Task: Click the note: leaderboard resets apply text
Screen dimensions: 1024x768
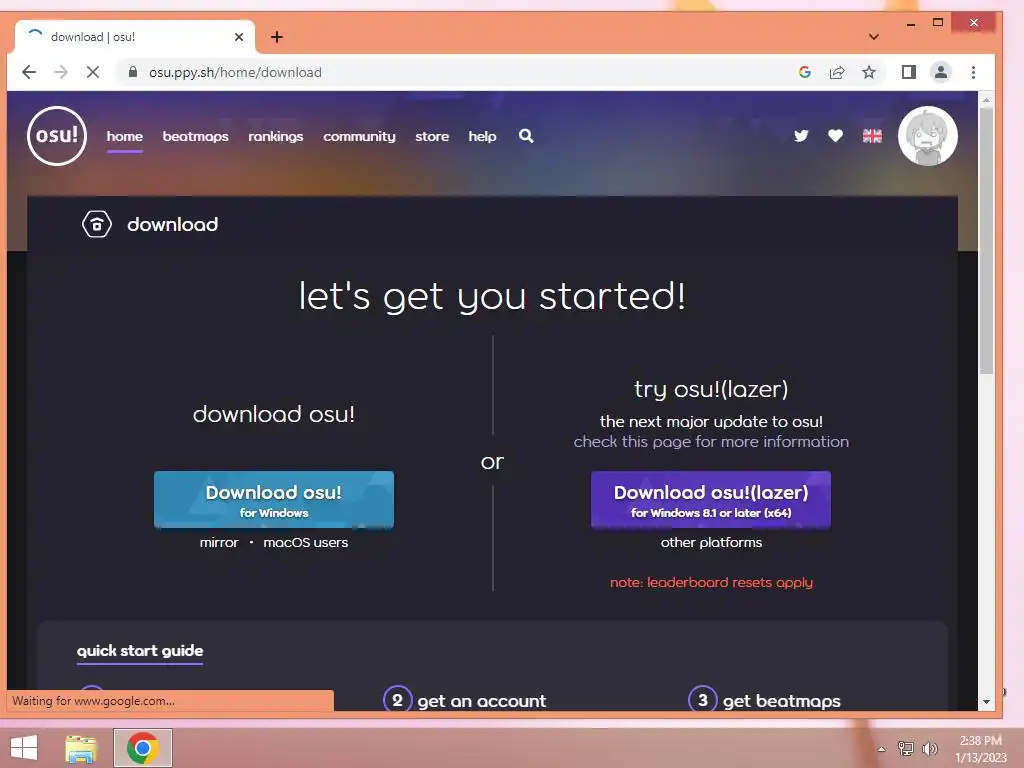Action: tap(711, 583)
